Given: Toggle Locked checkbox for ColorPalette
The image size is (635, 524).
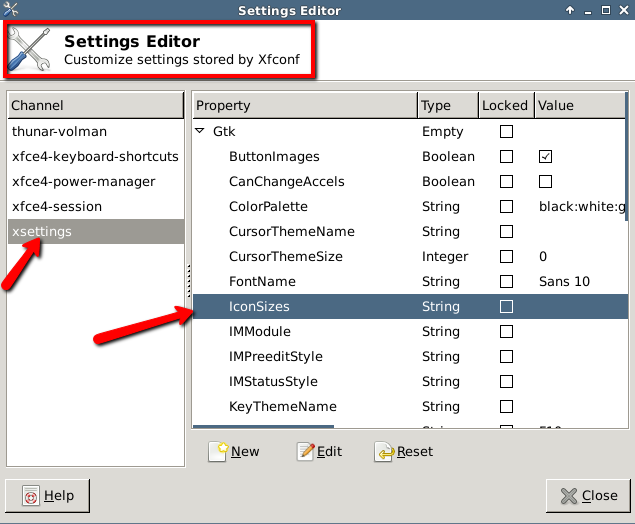Looking at the screenshot, I should [506, 207].
